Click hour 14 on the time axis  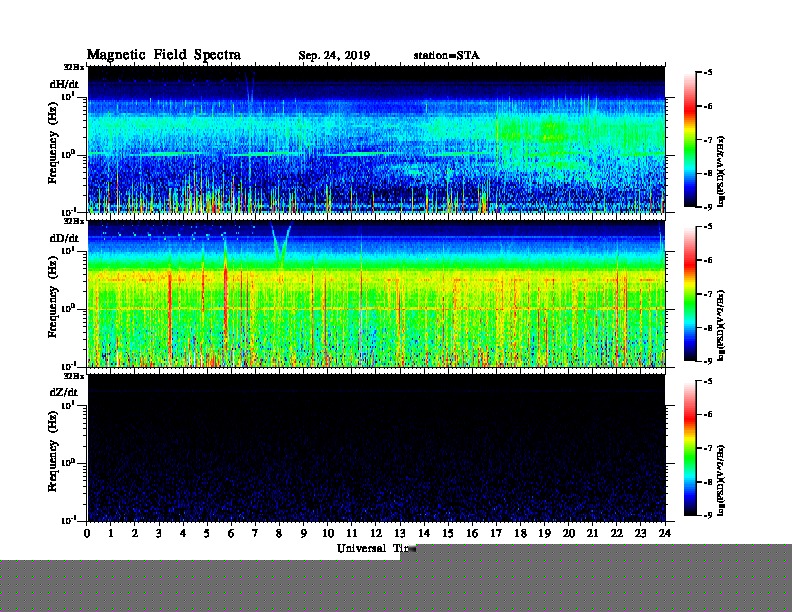click(x=424, y=533)
